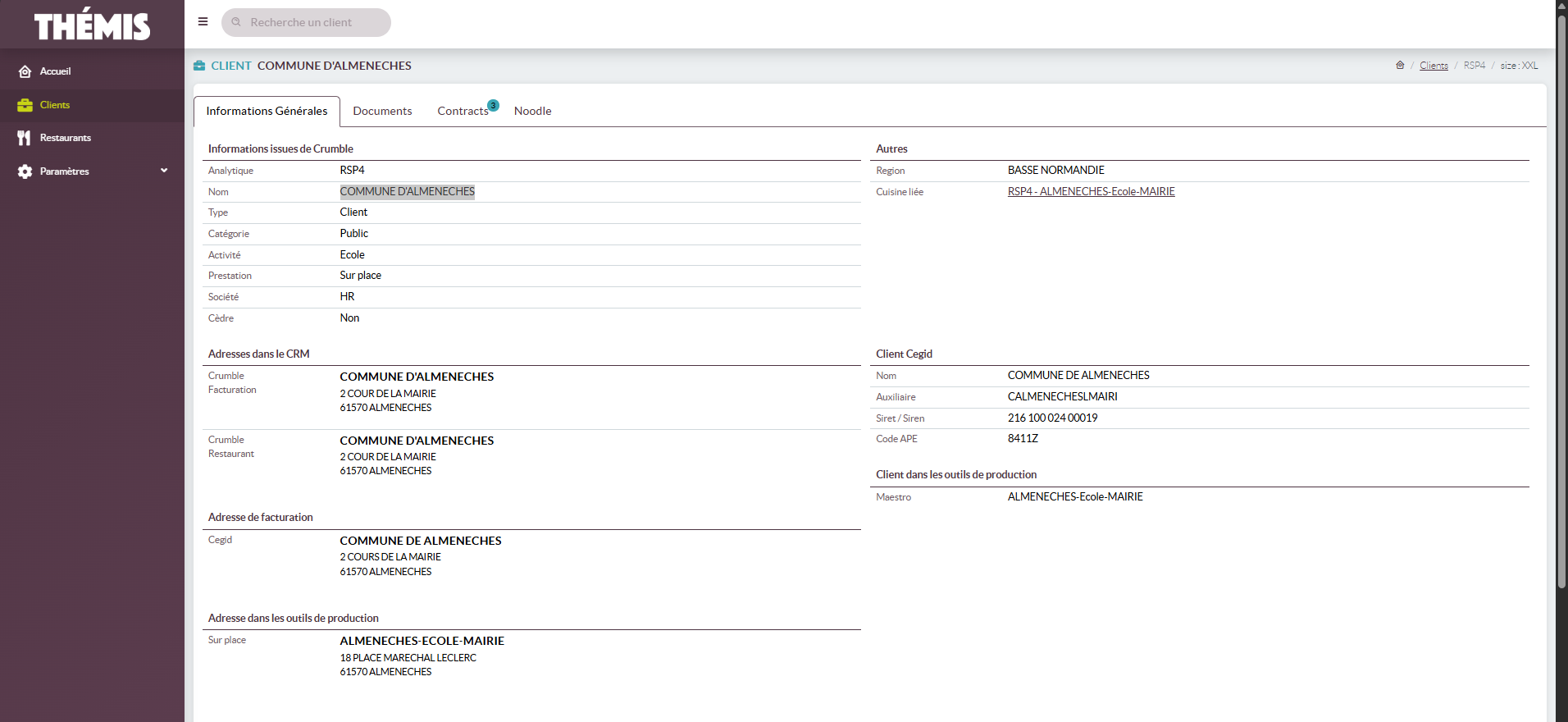Toggle the hamburger sidebar menu

pyautogui.click(x=203, y=22)
